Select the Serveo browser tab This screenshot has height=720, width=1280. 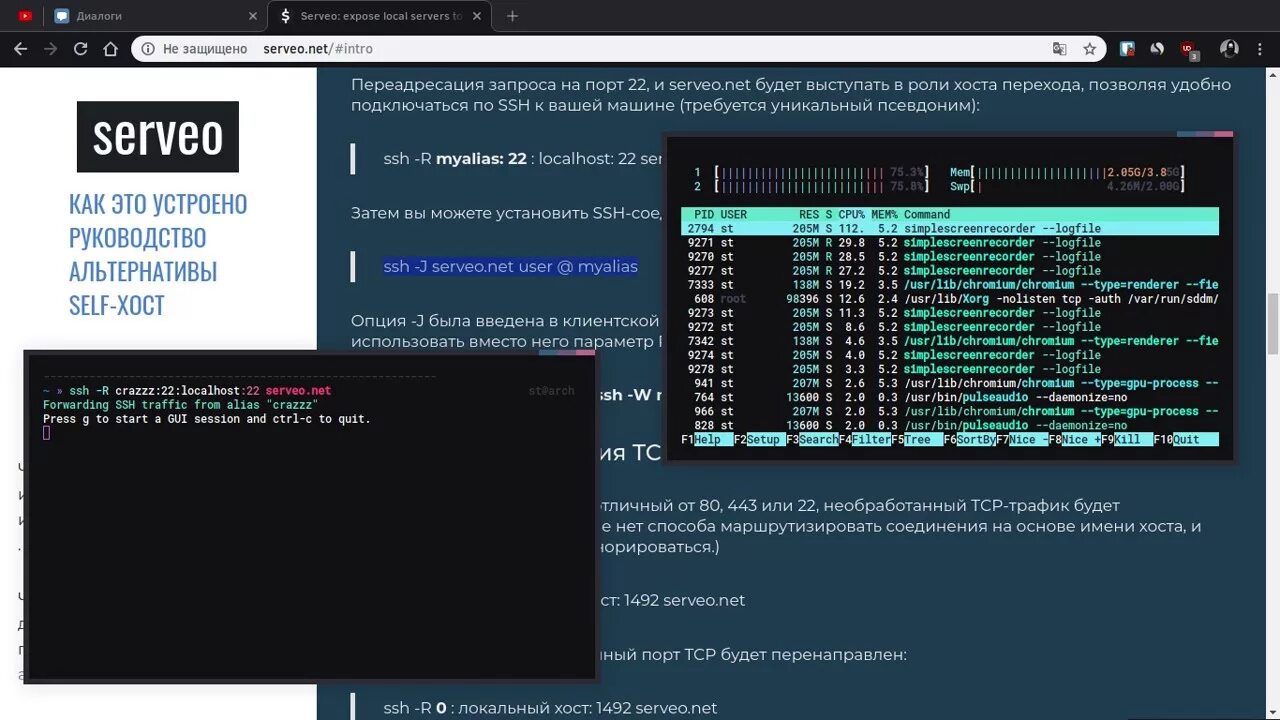(x=380, y=16)
